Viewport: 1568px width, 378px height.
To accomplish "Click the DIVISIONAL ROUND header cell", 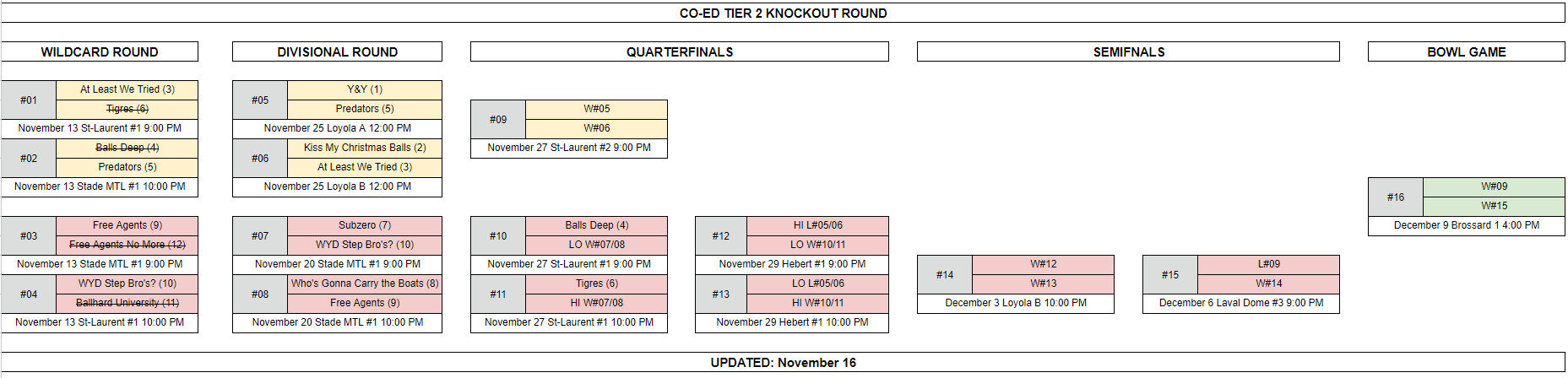I will pyautogui.click(x=337, y=51).
